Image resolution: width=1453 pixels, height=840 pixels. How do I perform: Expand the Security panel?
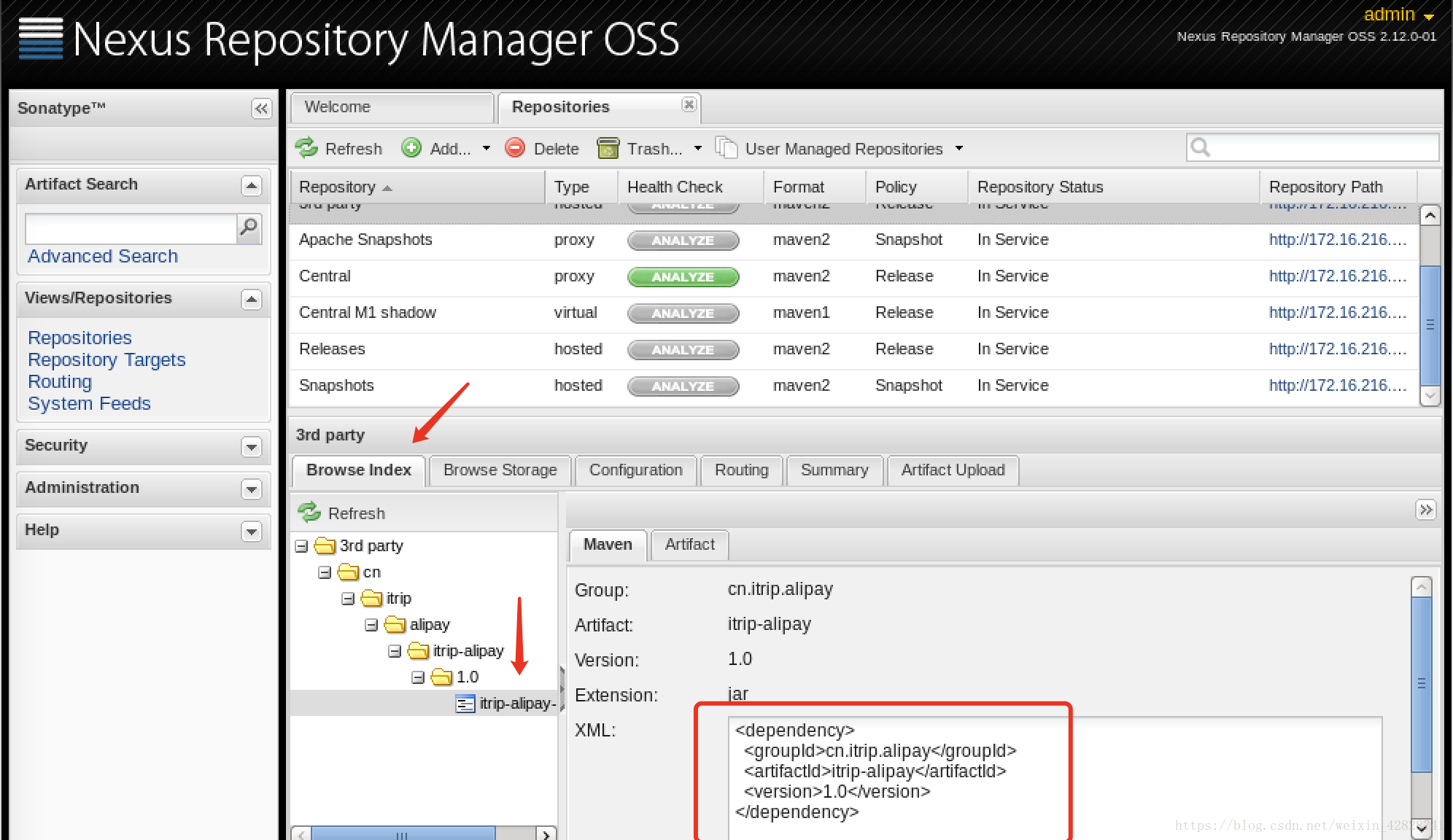tap(251, 447)
